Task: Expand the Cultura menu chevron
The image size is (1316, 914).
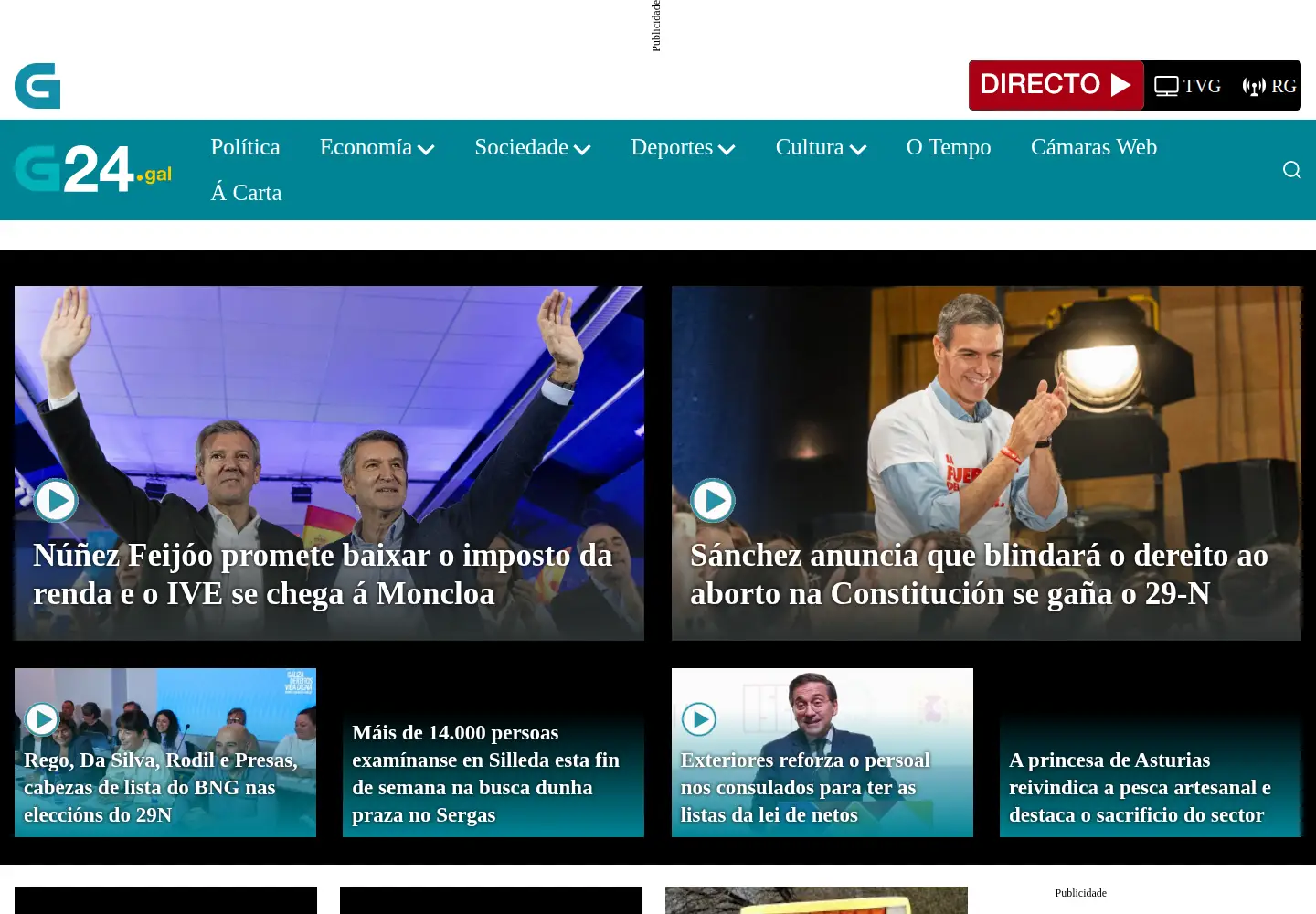Action: coord(858,149)
